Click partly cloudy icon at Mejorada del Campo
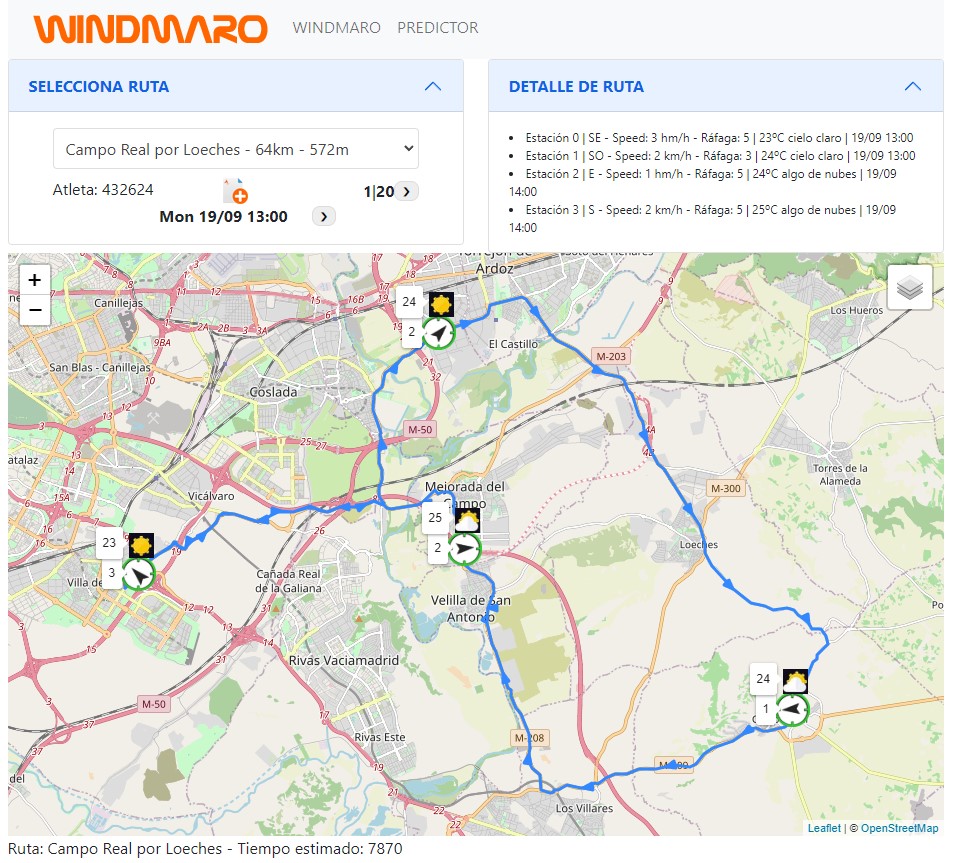 click(467, 520)
